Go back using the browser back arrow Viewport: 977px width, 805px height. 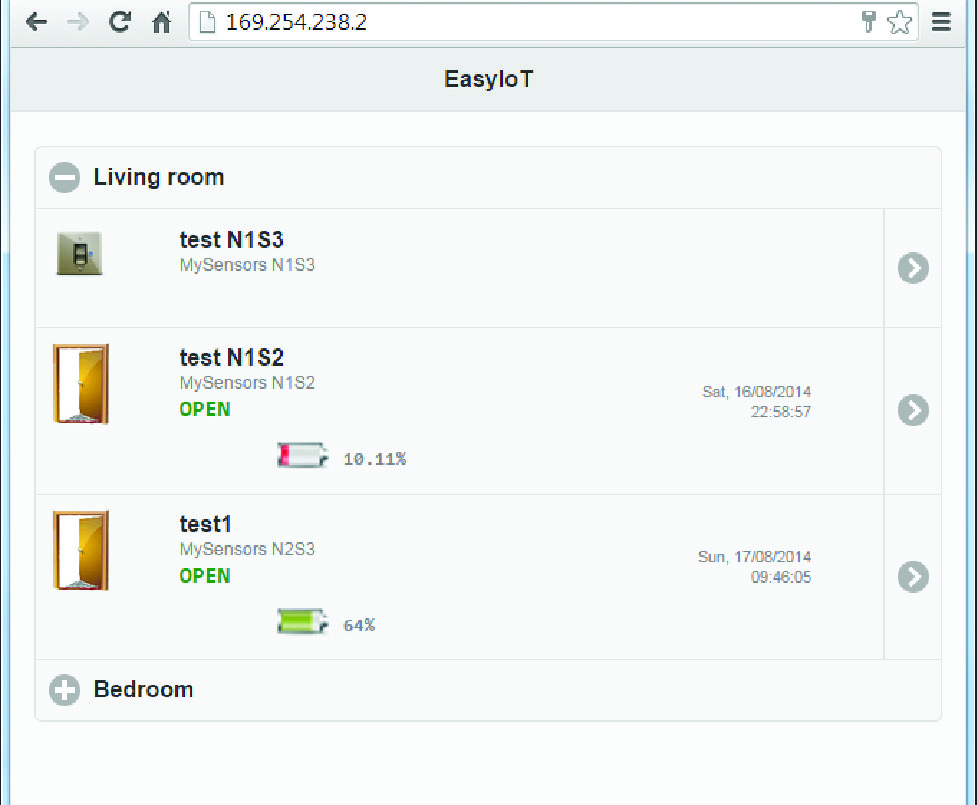[36, 22]
